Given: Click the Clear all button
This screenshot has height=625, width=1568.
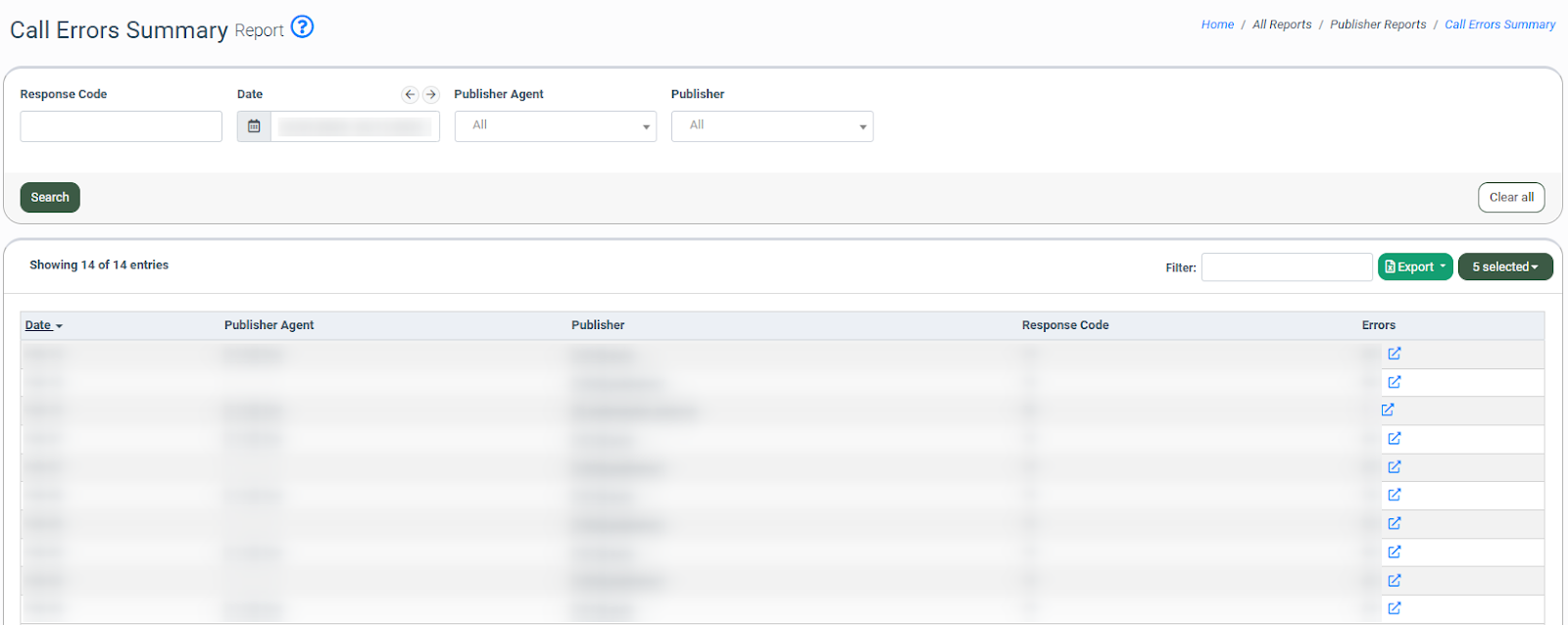Looking at the screenshot, I should tap(1510, 197).
